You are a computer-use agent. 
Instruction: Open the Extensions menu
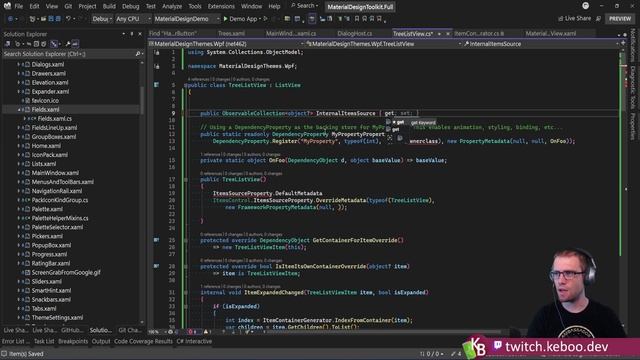pos(221,7)
